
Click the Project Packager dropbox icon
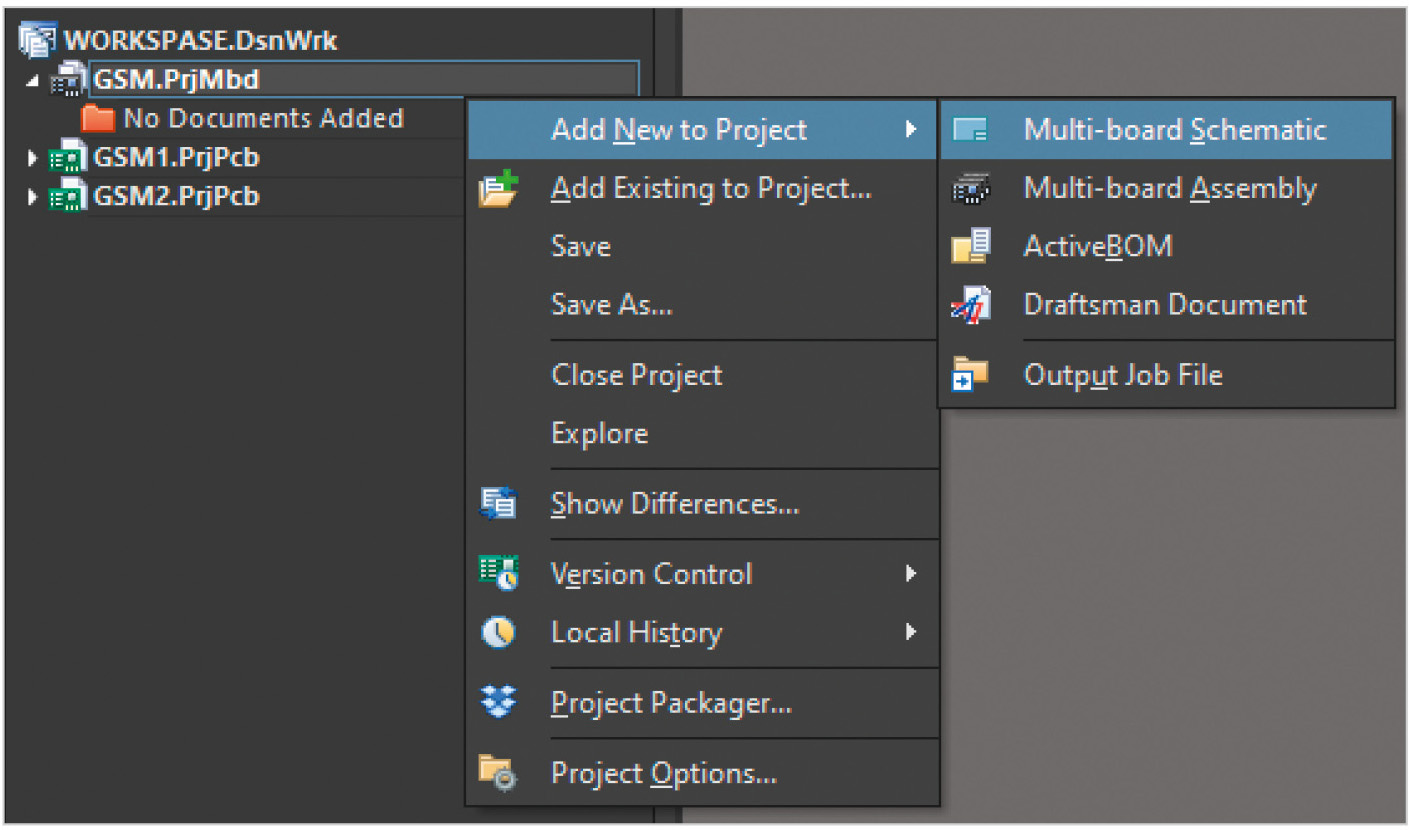click(x=498, y=703)
